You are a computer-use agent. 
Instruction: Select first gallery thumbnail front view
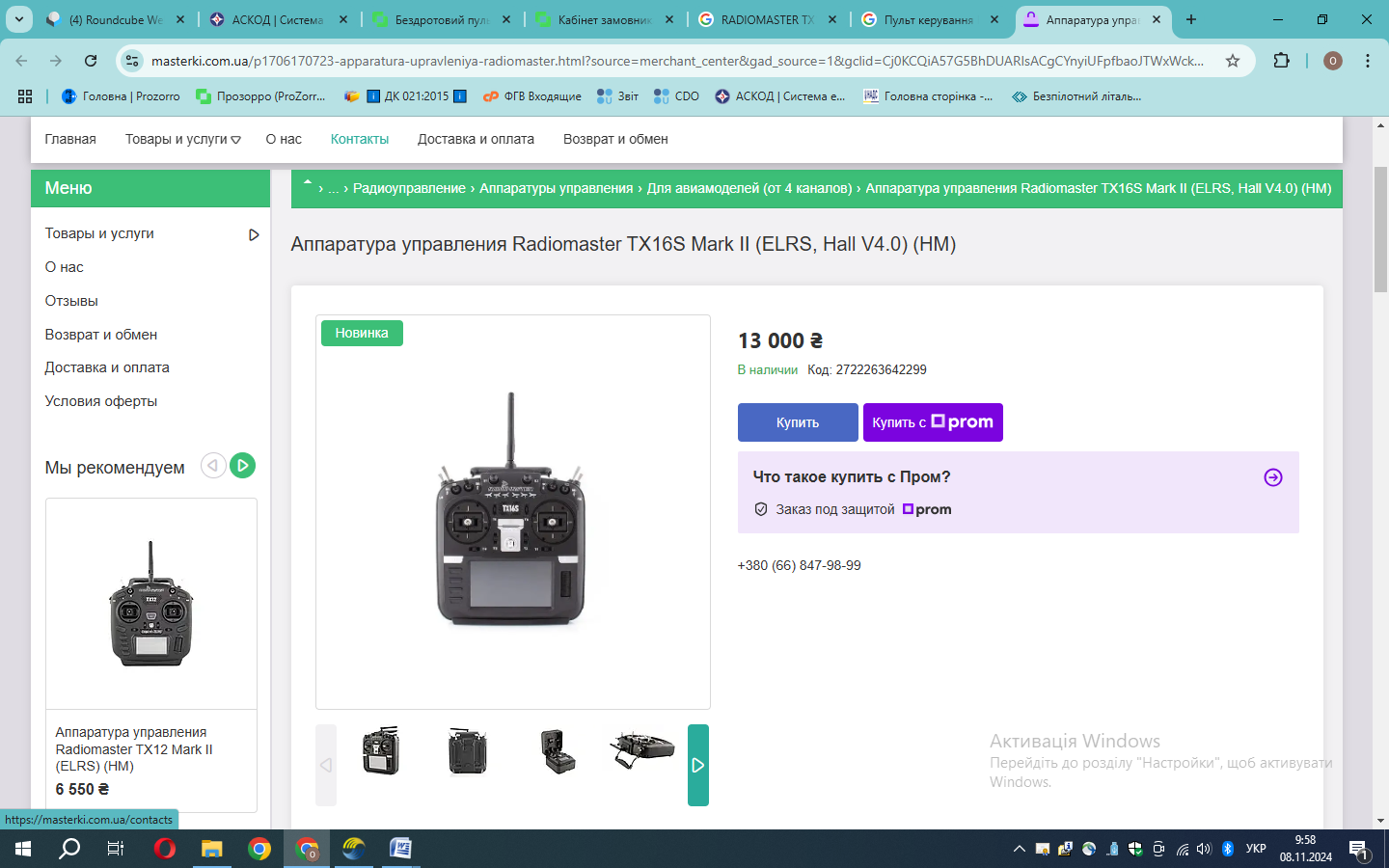(381, 750)
